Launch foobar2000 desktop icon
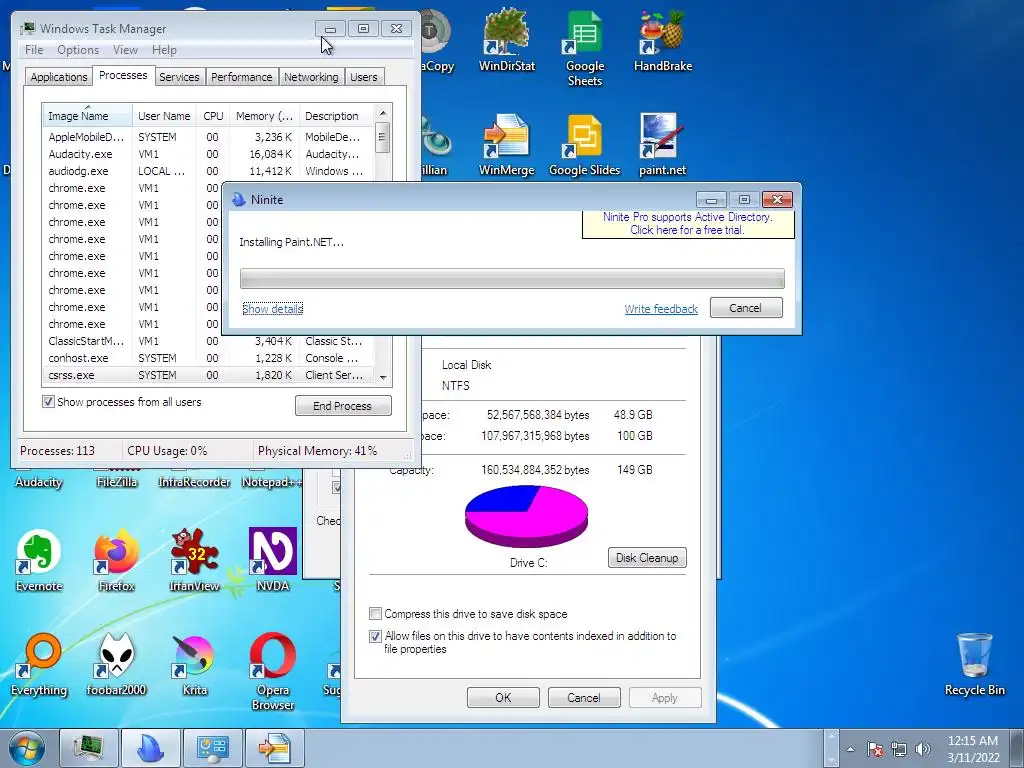Viewport: 1024px width, 768px height. coord(116,665)
